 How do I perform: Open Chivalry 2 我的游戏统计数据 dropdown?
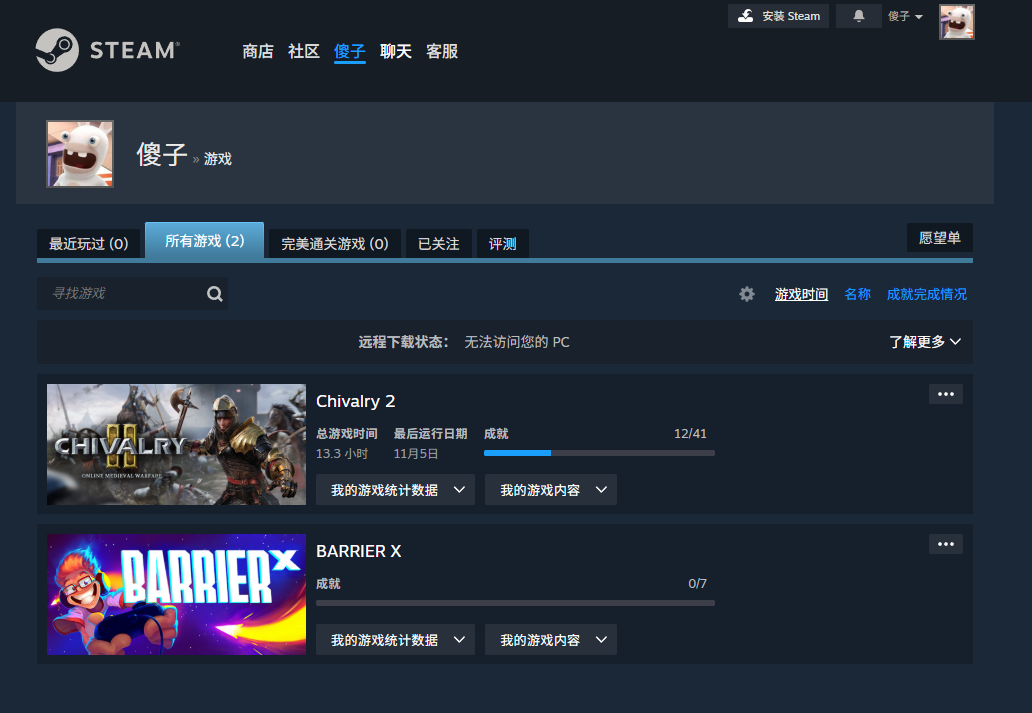(395, 490)
